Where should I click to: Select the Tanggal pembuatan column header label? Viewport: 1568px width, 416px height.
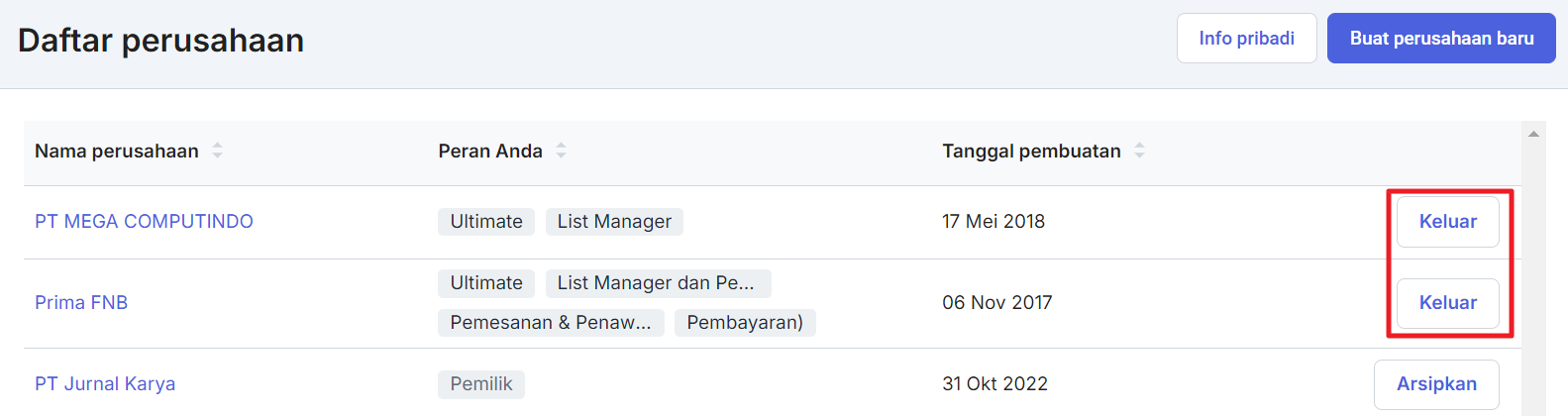[1031, 152]
